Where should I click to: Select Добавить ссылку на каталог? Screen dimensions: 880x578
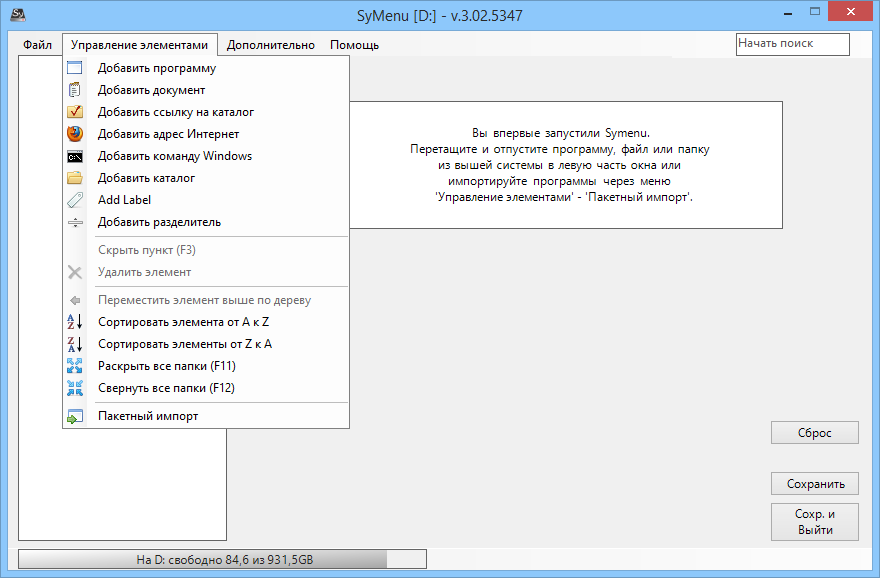click(x=206, y=112)
